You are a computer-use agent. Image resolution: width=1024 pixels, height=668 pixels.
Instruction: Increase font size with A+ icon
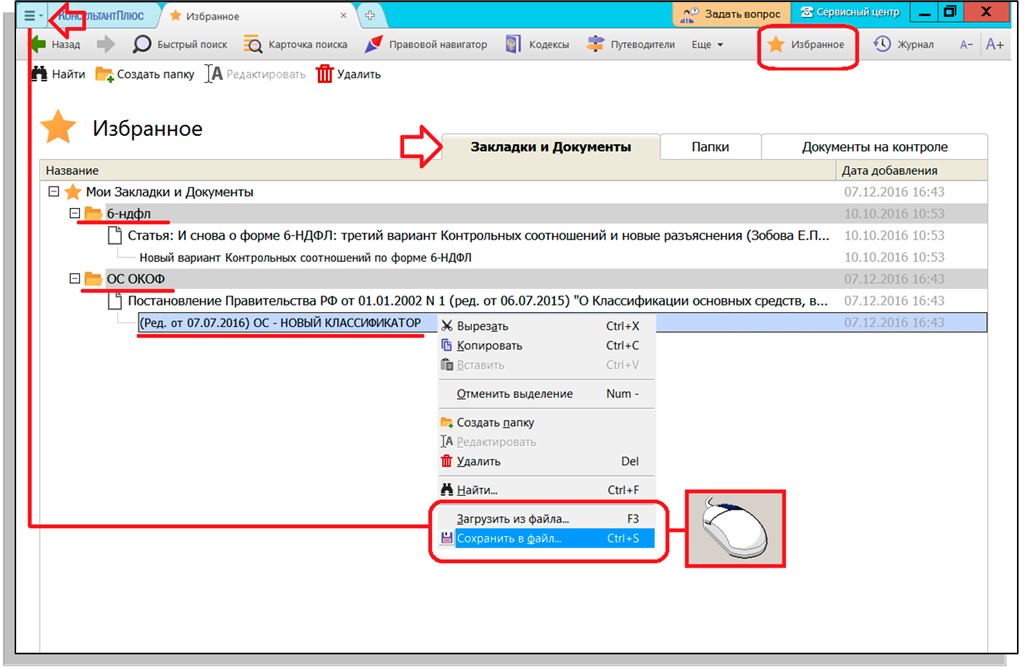coord(995,44)
